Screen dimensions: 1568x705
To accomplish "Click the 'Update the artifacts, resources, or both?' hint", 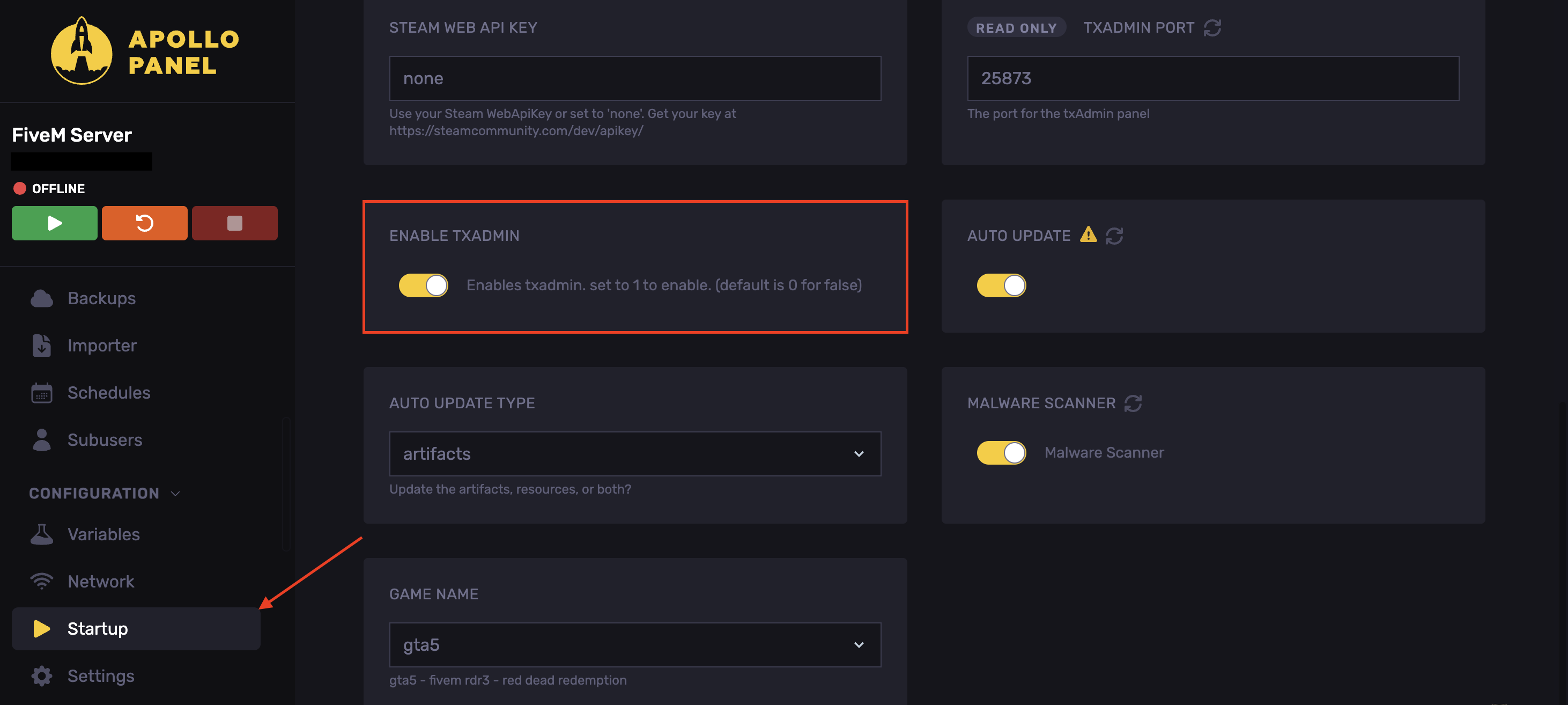I will 510,489.
